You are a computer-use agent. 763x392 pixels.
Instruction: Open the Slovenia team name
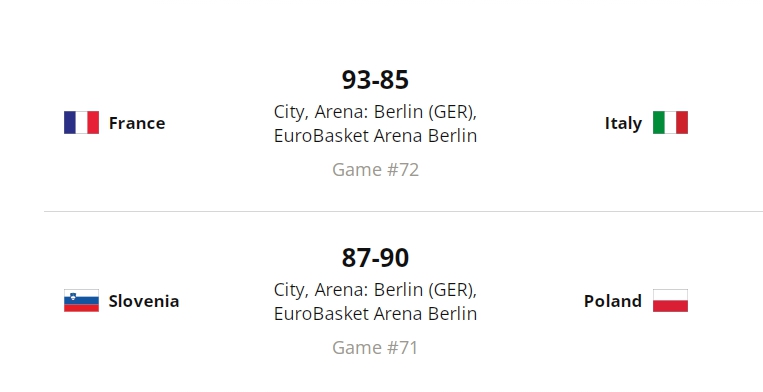[x=144, y=301]
